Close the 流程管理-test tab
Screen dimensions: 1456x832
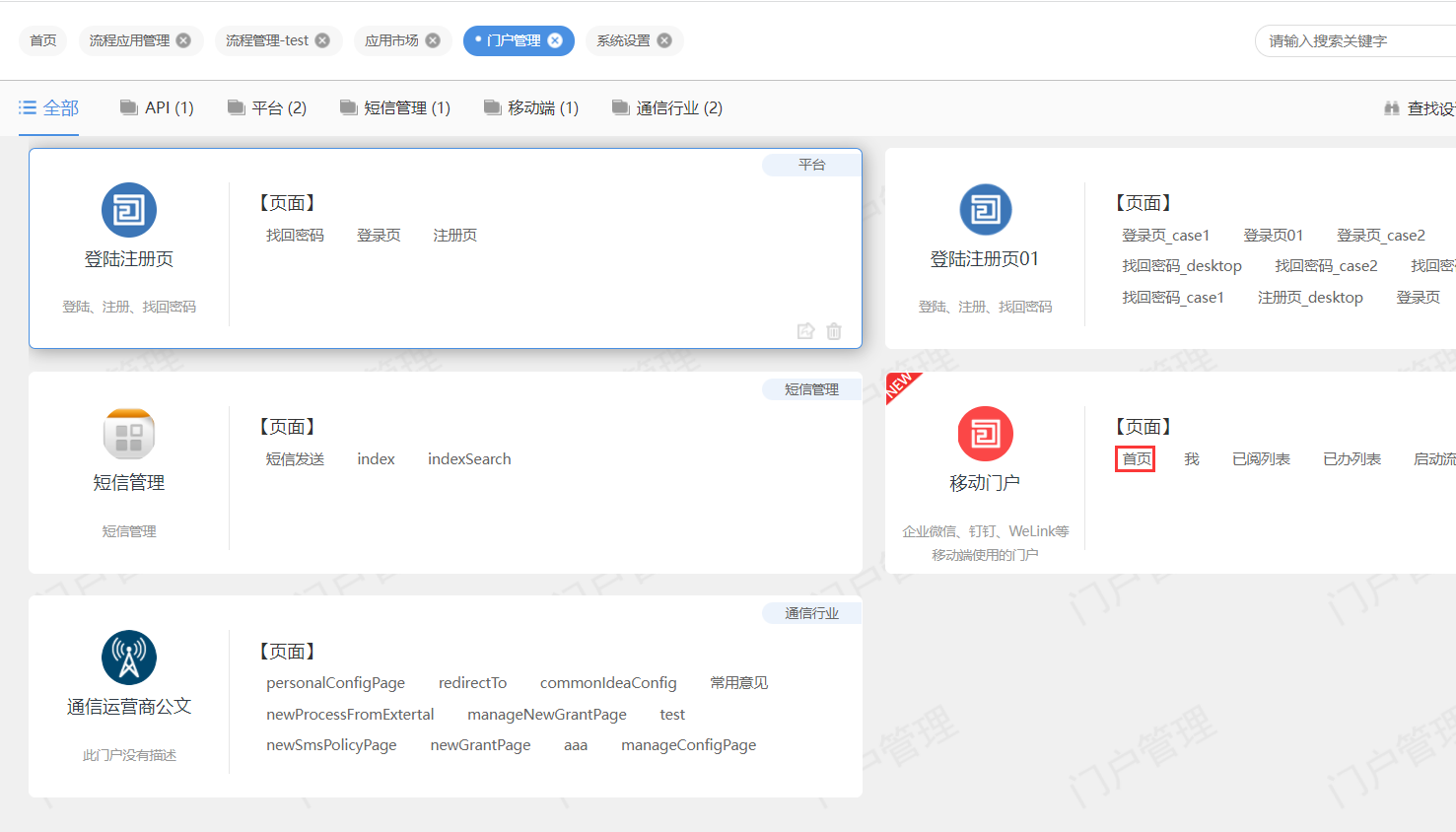click(x=322, y=40)
